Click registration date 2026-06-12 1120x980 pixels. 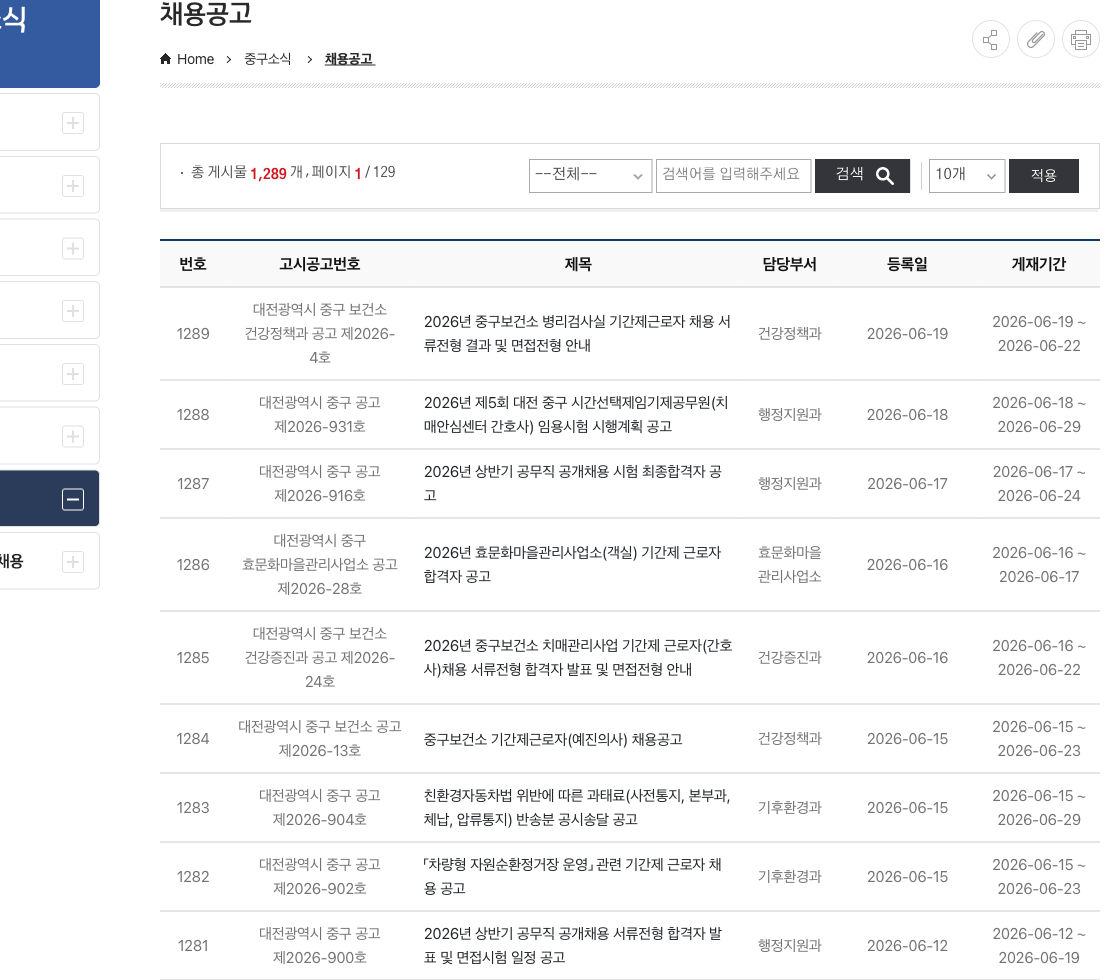[907, 946]
